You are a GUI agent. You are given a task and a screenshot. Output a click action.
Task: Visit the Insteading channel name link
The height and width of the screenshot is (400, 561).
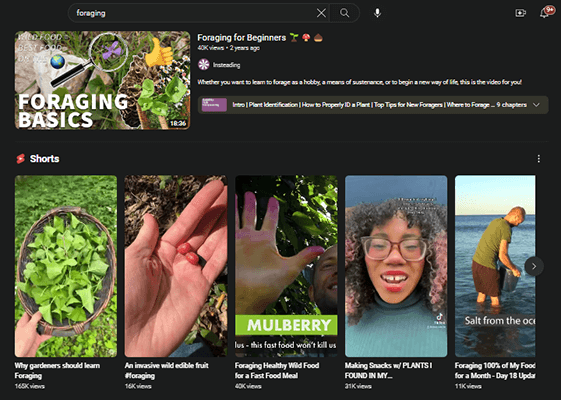coord(226,65)
